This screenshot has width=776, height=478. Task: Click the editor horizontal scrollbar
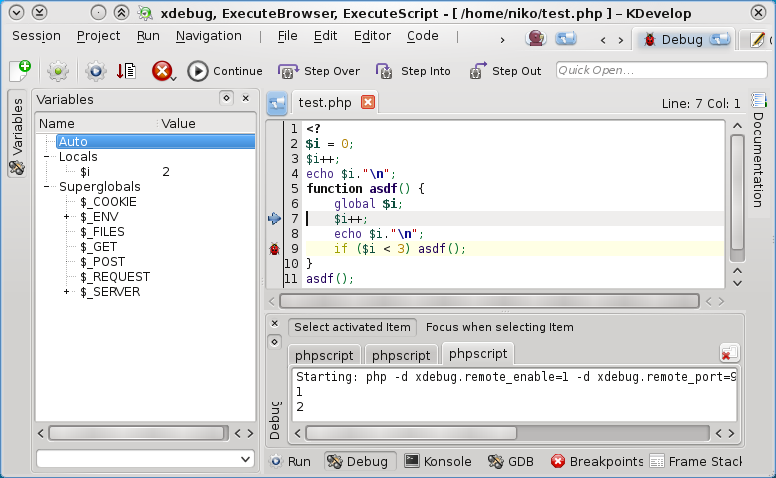point(489,301)
